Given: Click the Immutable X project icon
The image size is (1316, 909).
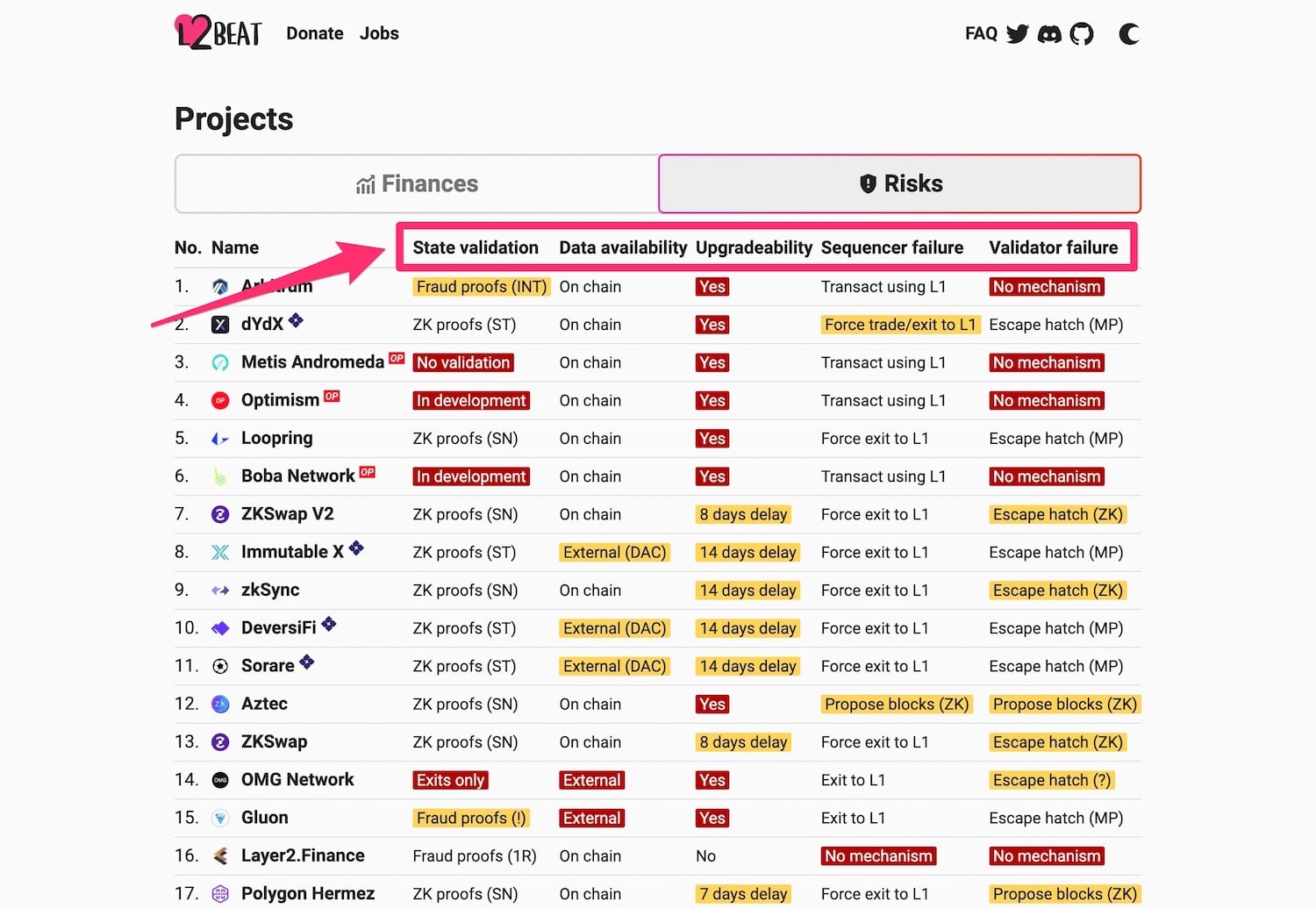Looking at the screenshot, I should point(220,553).
